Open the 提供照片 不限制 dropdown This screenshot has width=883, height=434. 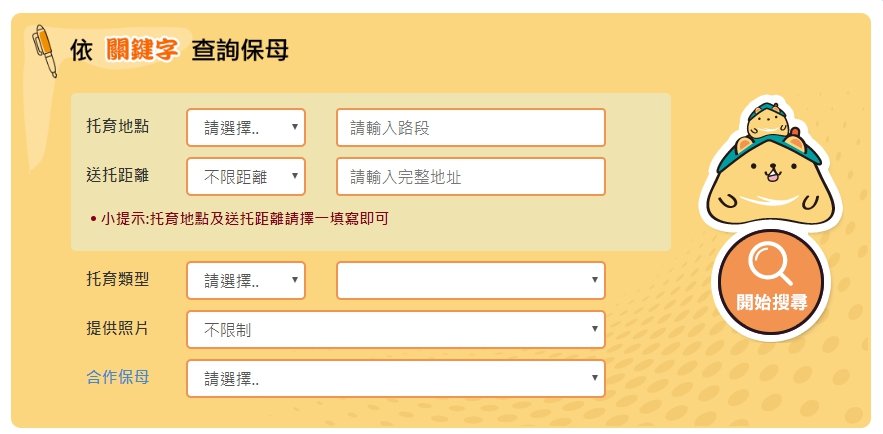tap(396, 329)
